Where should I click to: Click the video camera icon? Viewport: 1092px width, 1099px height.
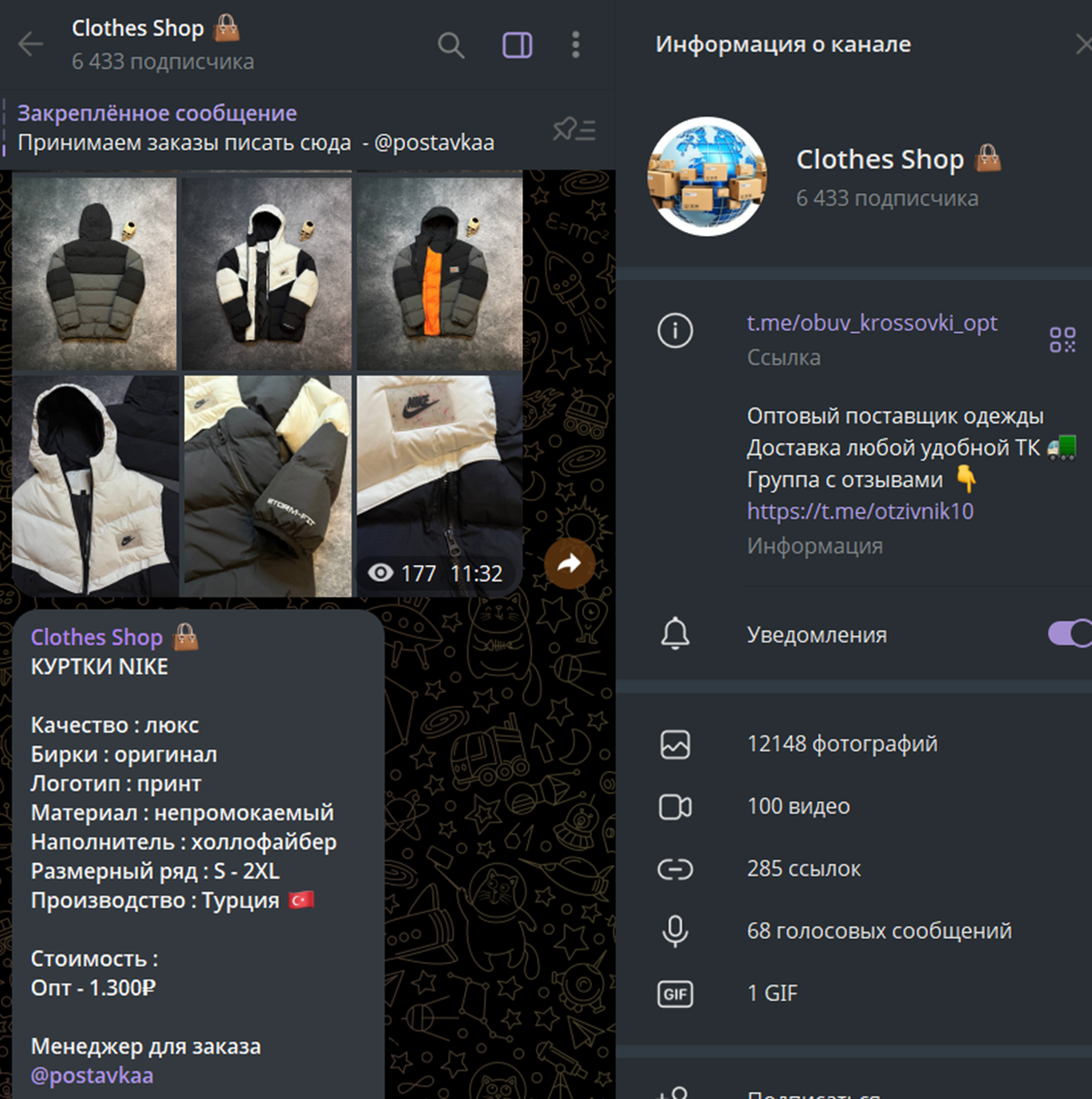click(675, 807)
